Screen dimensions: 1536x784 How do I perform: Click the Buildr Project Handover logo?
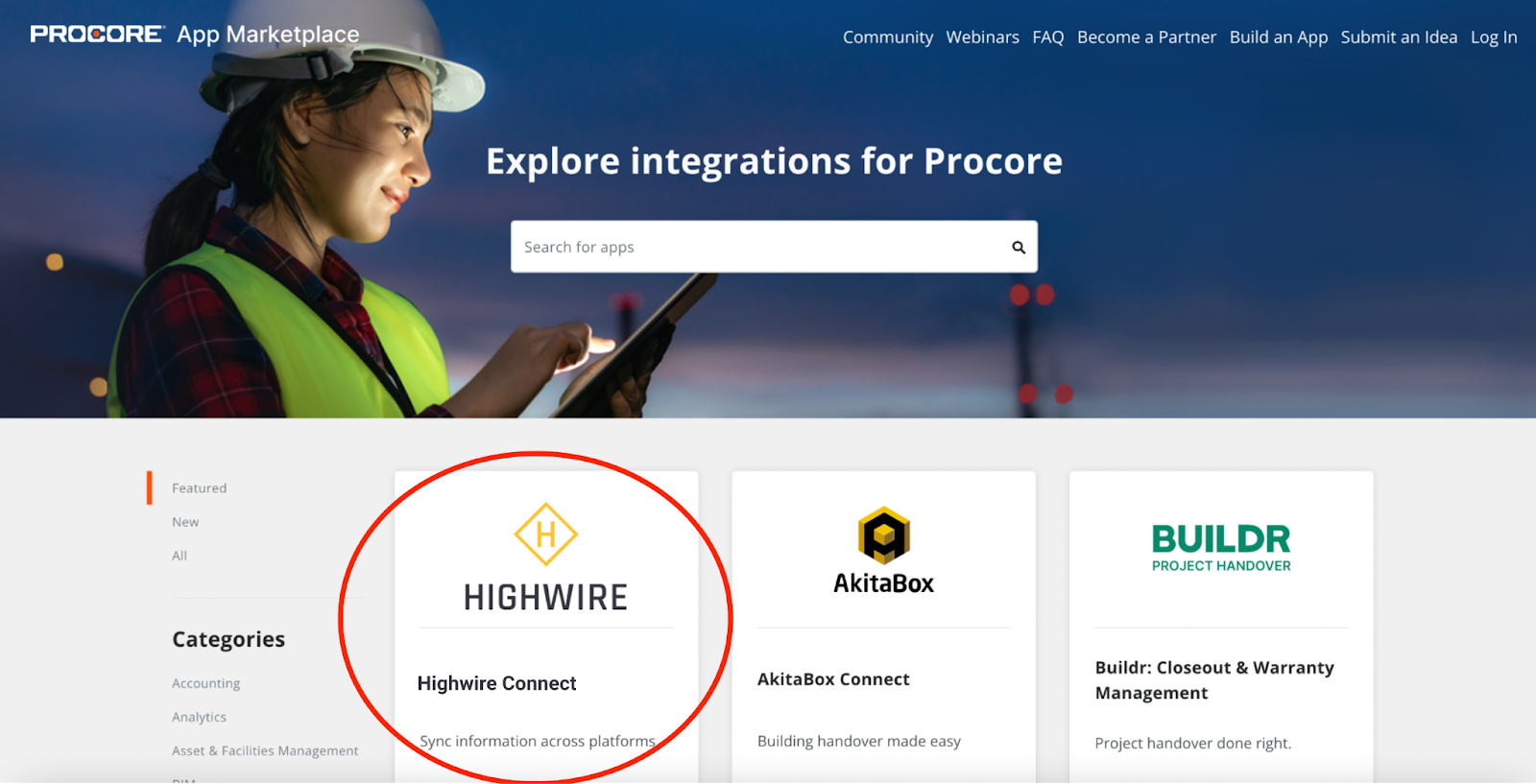pos(1221,548)
